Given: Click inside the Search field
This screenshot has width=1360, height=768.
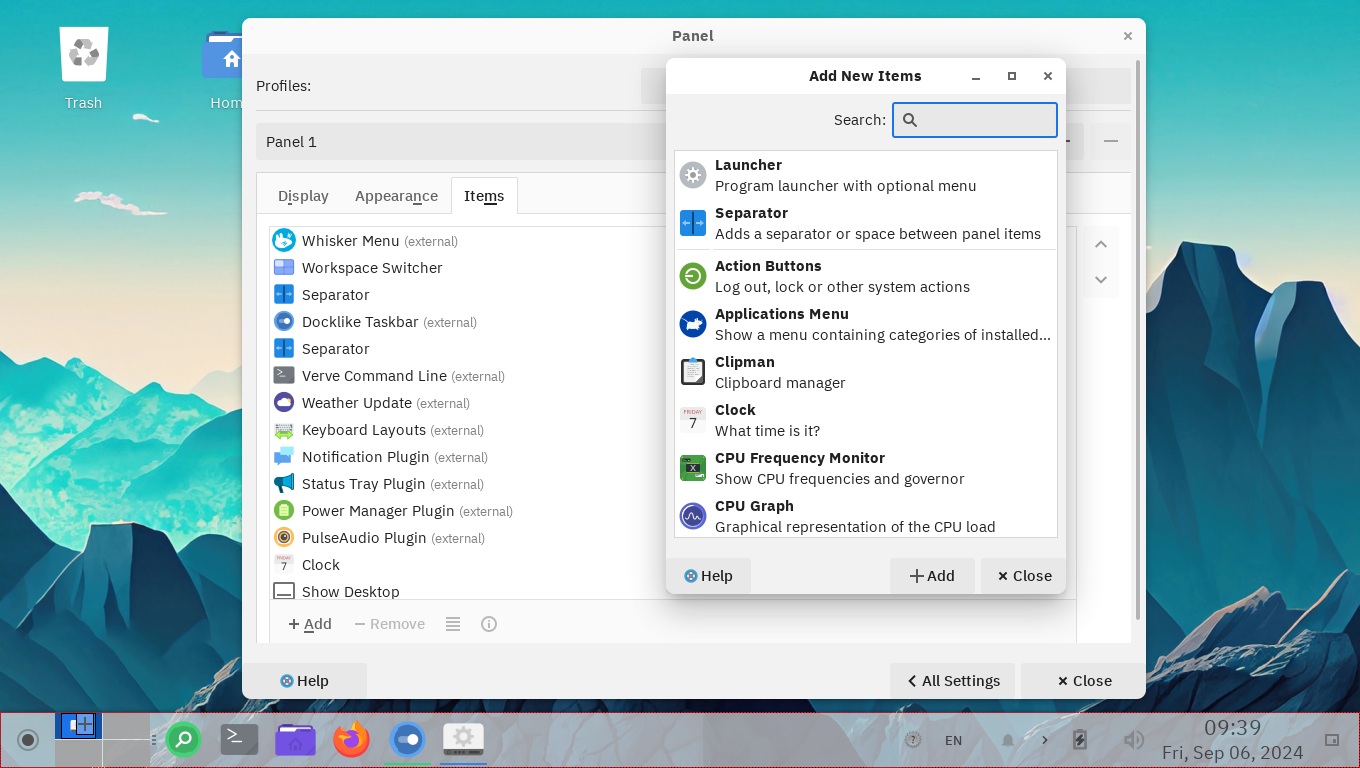Looking at the screenshot, I should click(975, 119).
